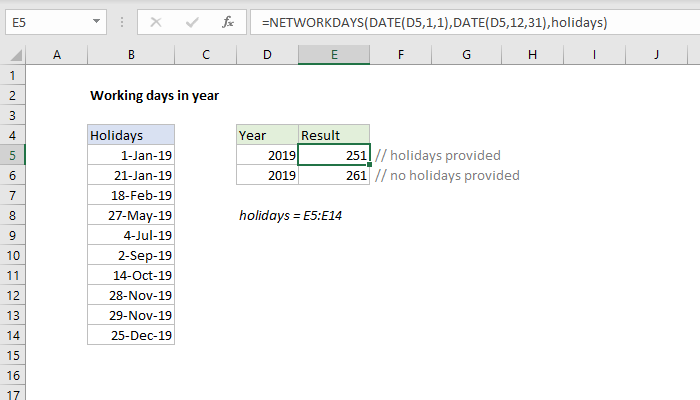Click inside the Name Box showing E5
The image size is (700, 400).
pos(50,20)
